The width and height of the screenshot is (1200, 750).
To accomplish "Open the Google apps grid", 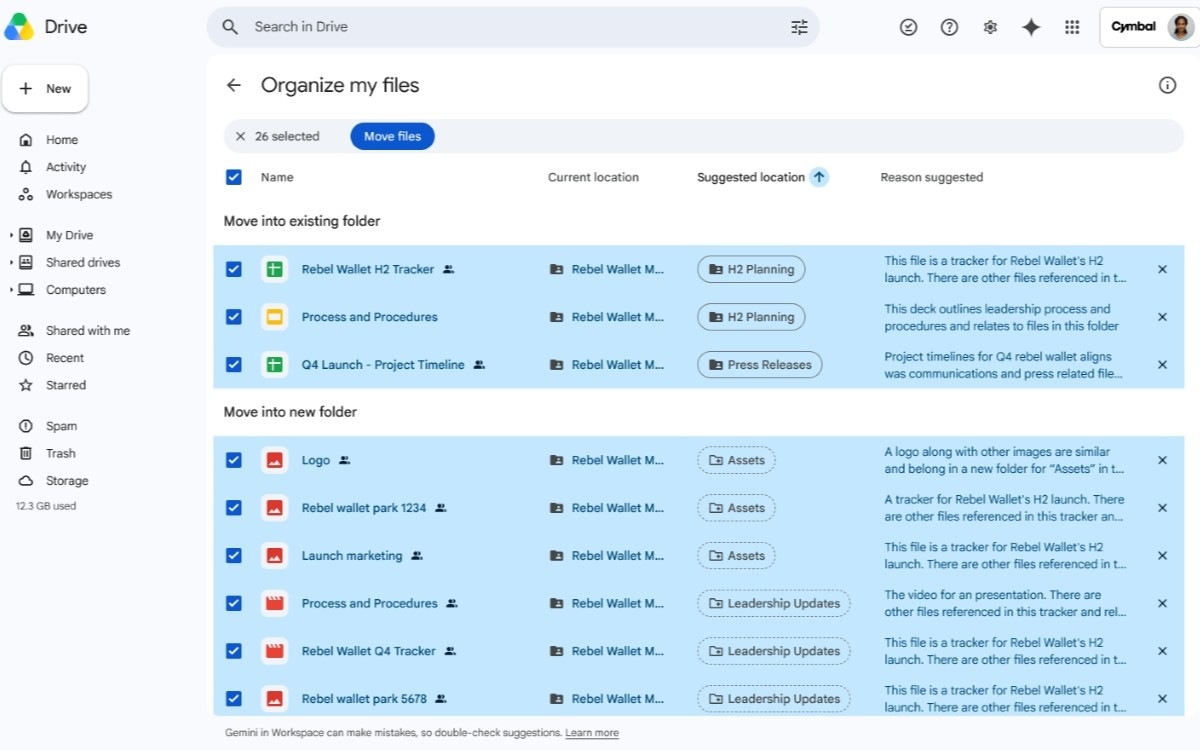I will [x=1072, y=27].
